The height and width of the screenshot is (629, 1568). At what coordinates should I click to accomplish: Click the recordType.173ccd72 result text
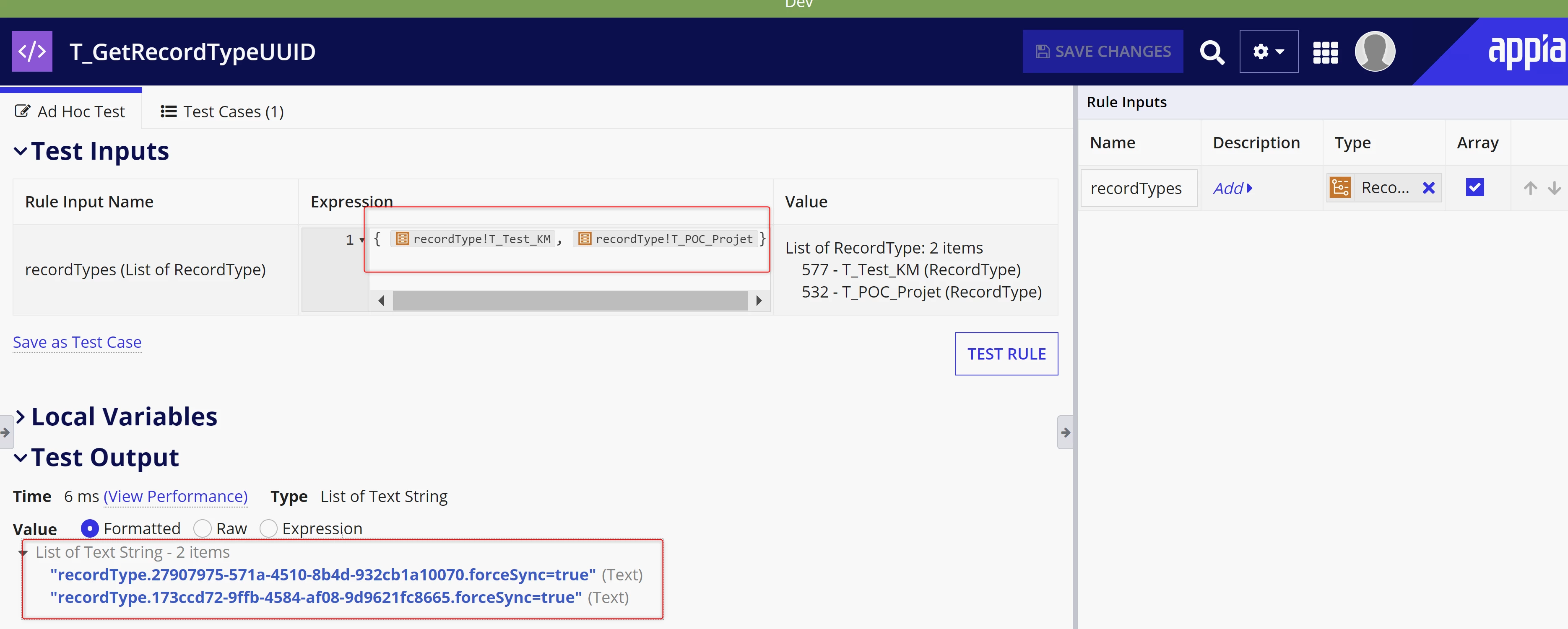click(316, 598)
